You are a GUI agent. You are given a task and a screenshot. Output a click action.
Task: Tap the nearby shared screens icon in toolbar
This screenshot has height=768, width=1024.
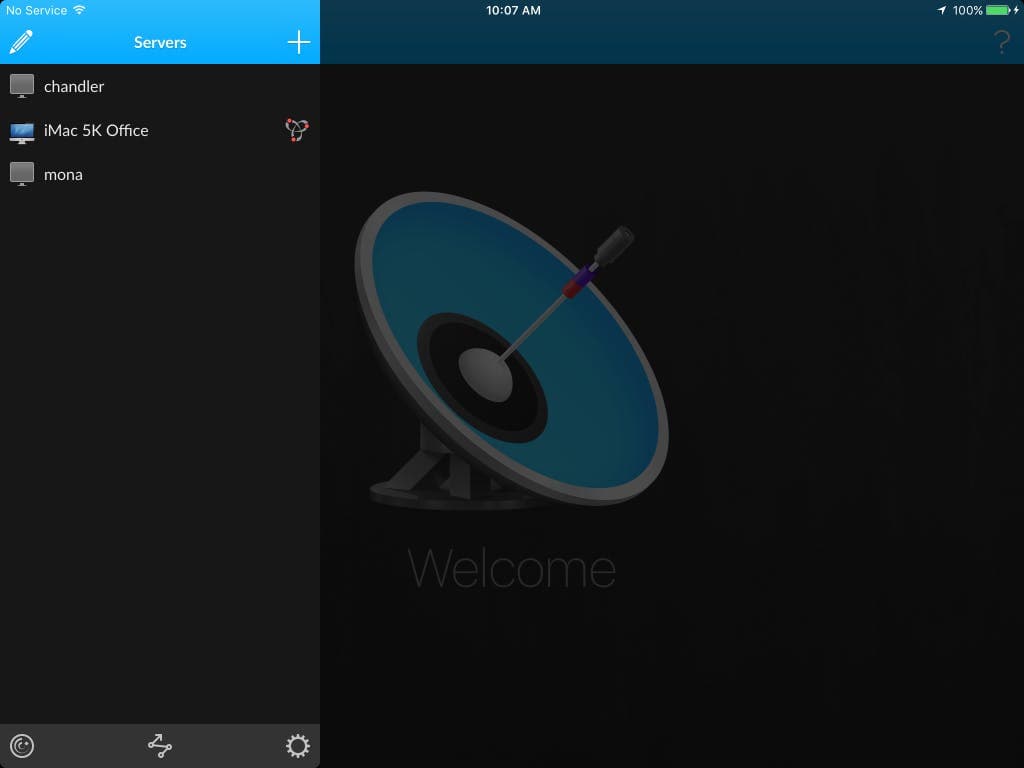(x=159, y=745)
